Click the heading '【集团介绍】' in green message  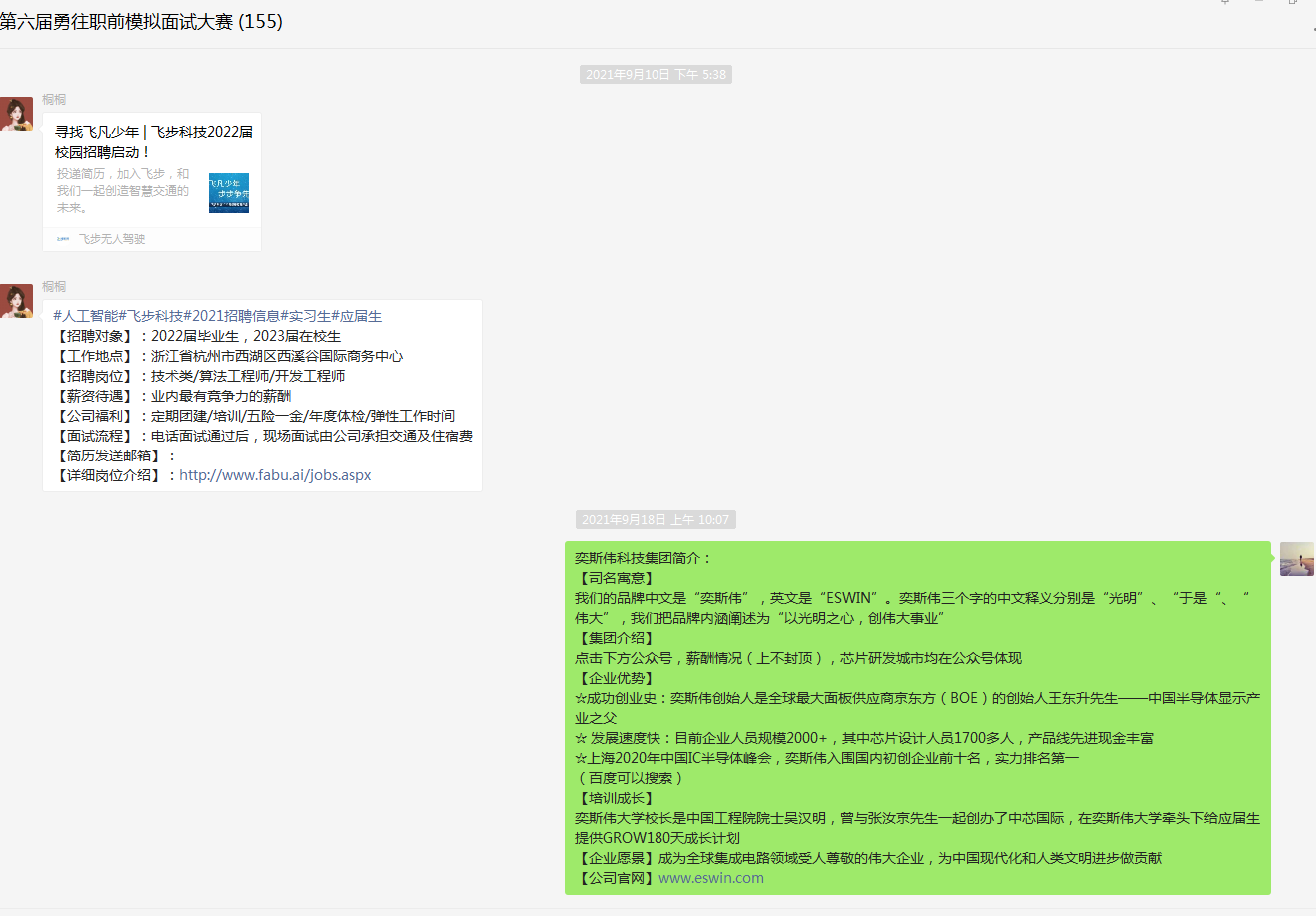pyautogui.click(x=616, y=638)
